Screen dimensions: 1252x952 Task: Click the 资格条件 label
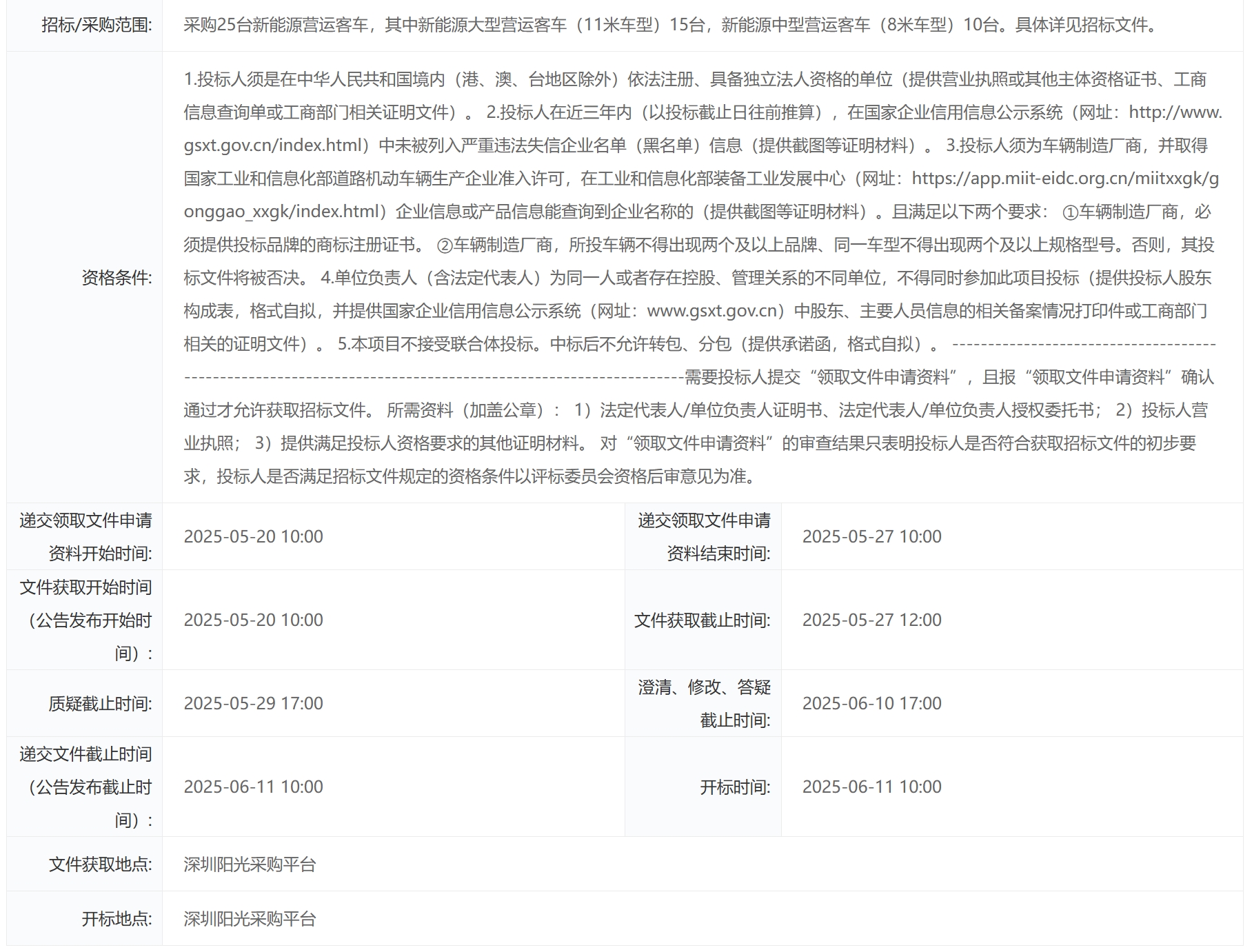pos(117,278)
